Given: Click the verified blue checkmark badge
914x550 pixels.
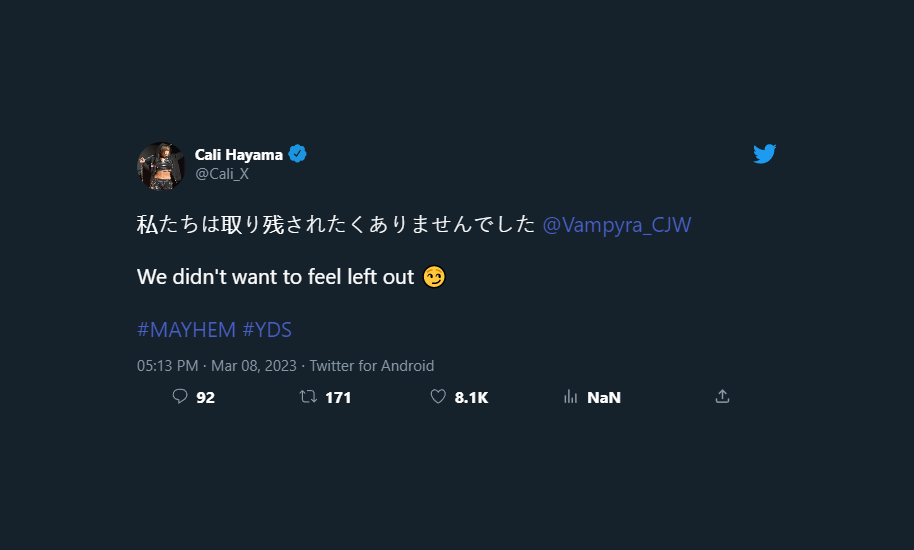Looking at the screenshot, I should click(x=298, y=154).
